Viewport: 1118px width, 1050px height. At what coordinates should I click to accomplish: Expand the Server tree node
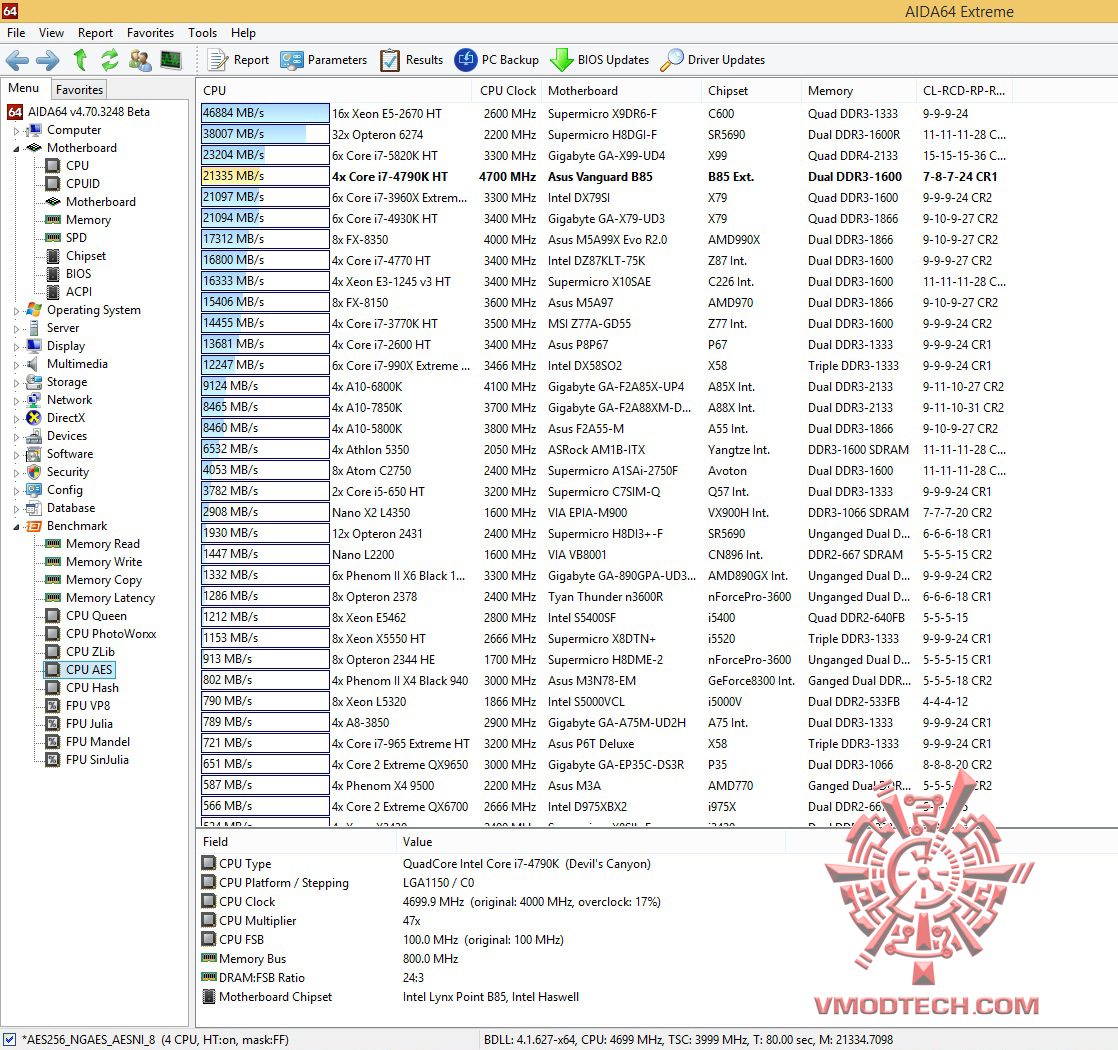pyautogui.click(x=16, y=329)
